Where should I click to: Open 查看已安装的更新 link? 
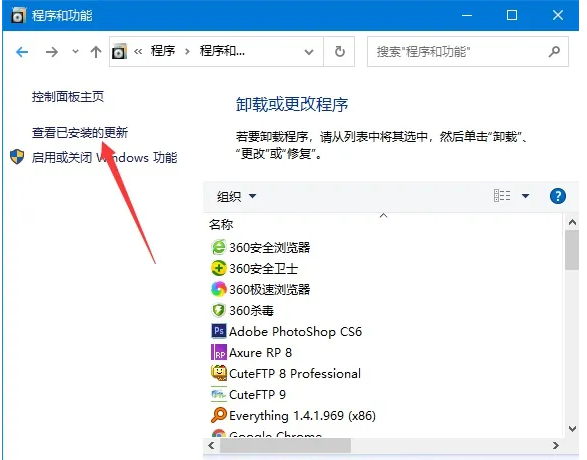80,132
